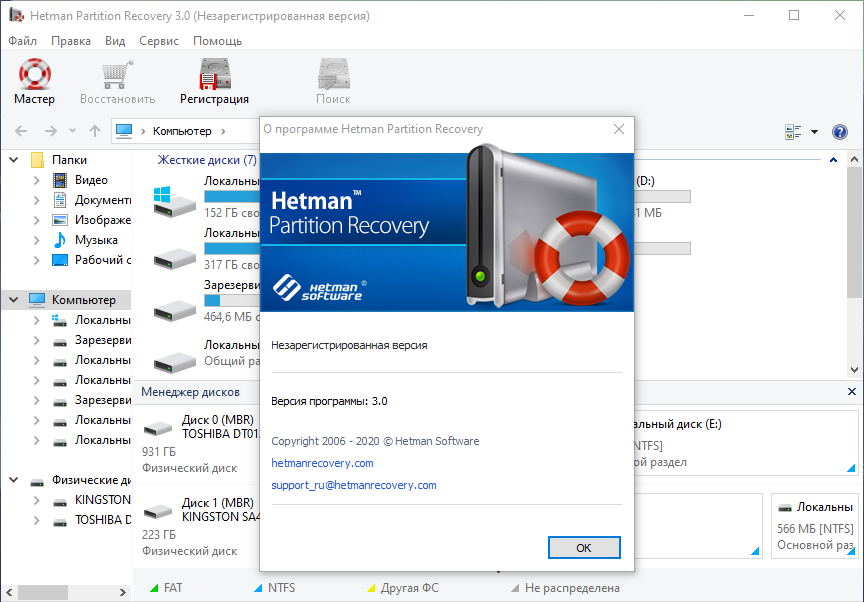The width and height of the screenshot is (864, 602).
Task: Navigate up one level arrow
Action: click(95, 131)
